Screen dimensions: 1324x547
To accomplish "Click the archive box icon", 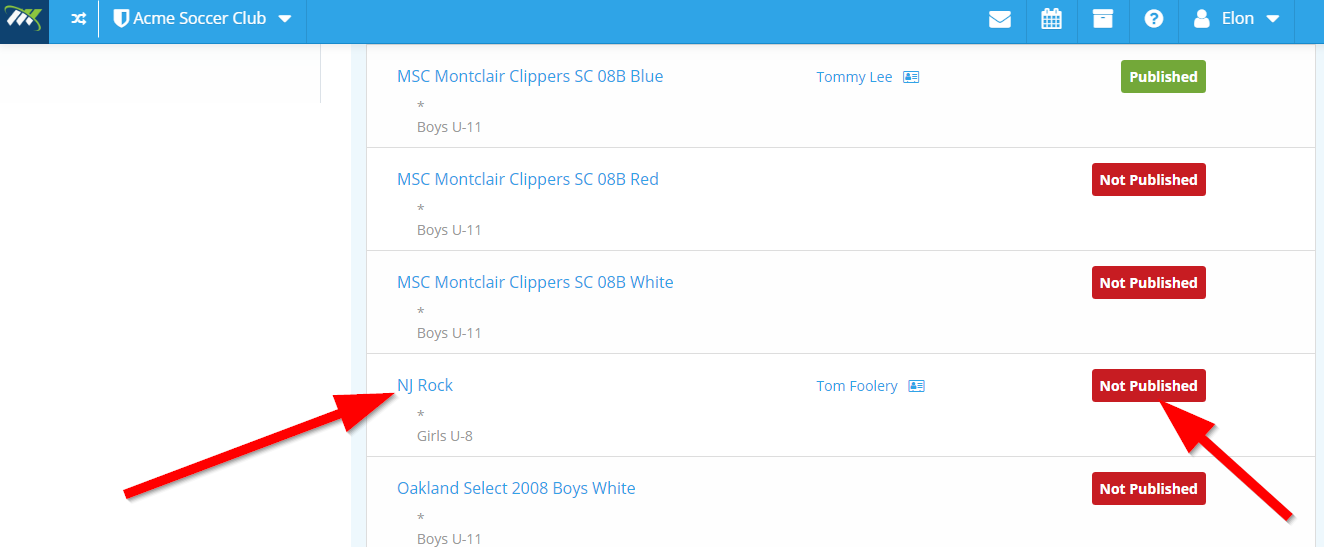I will [x=1103, y=19].
